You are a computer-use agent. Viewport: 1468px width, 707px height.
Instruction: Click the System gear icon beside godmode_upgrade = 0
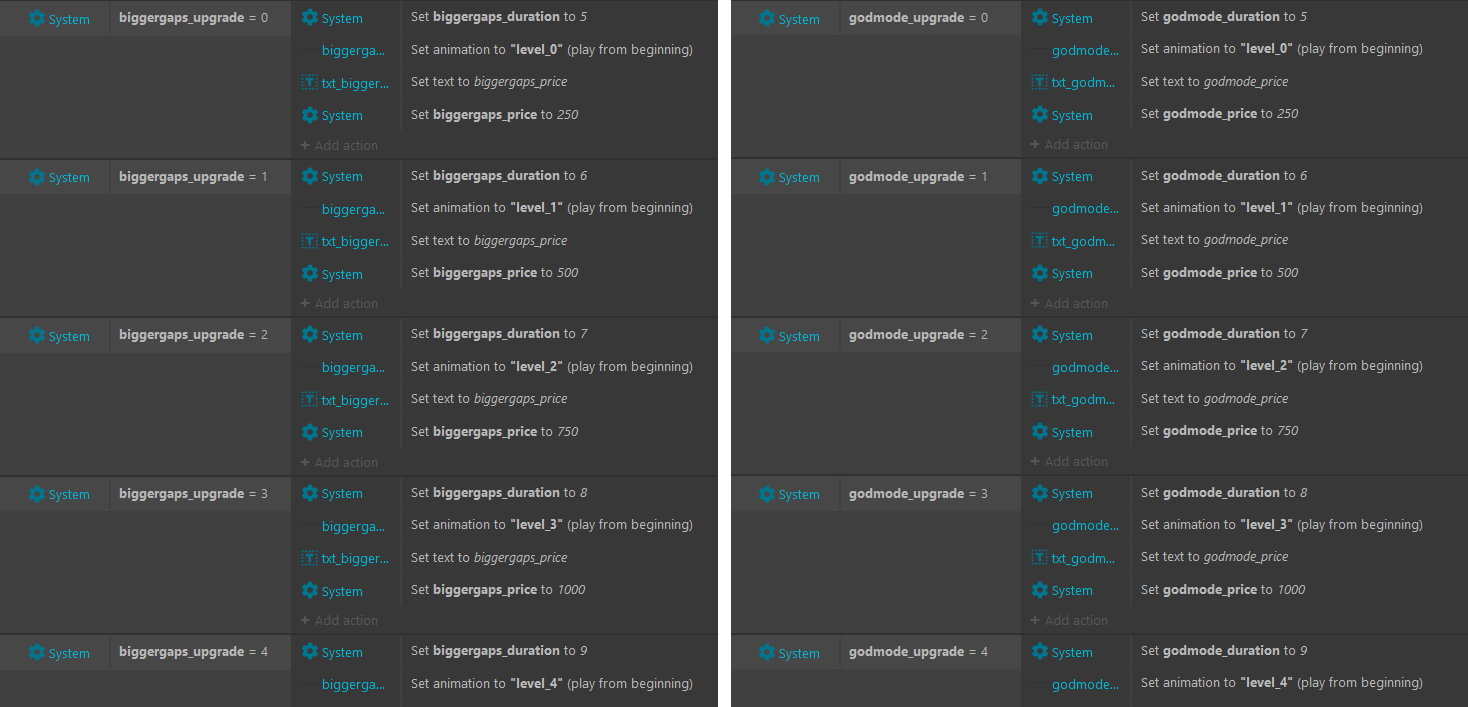click(767, 19)
